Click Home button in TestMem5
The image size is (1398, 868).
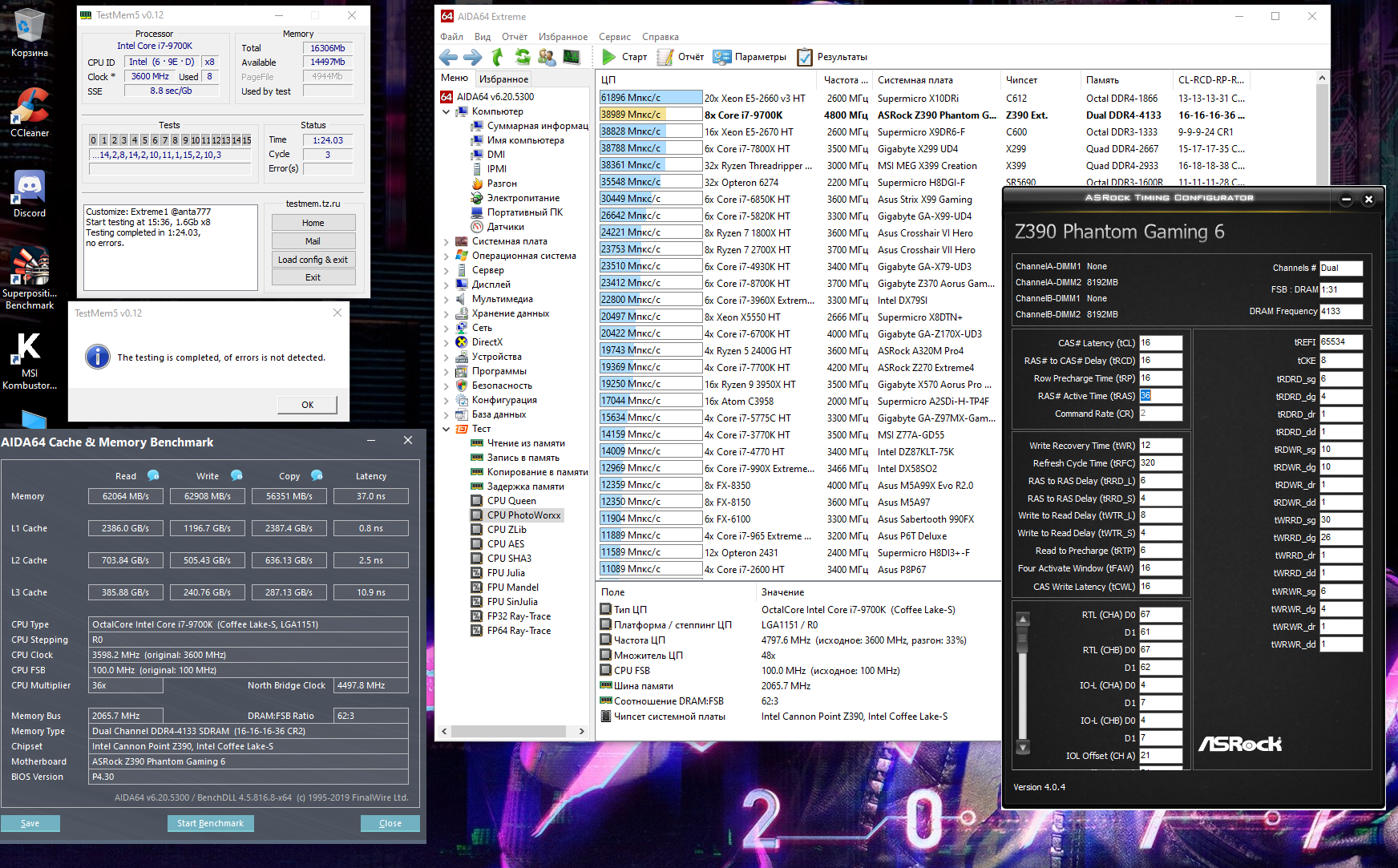pyautogui.click(x=313, y=223)
